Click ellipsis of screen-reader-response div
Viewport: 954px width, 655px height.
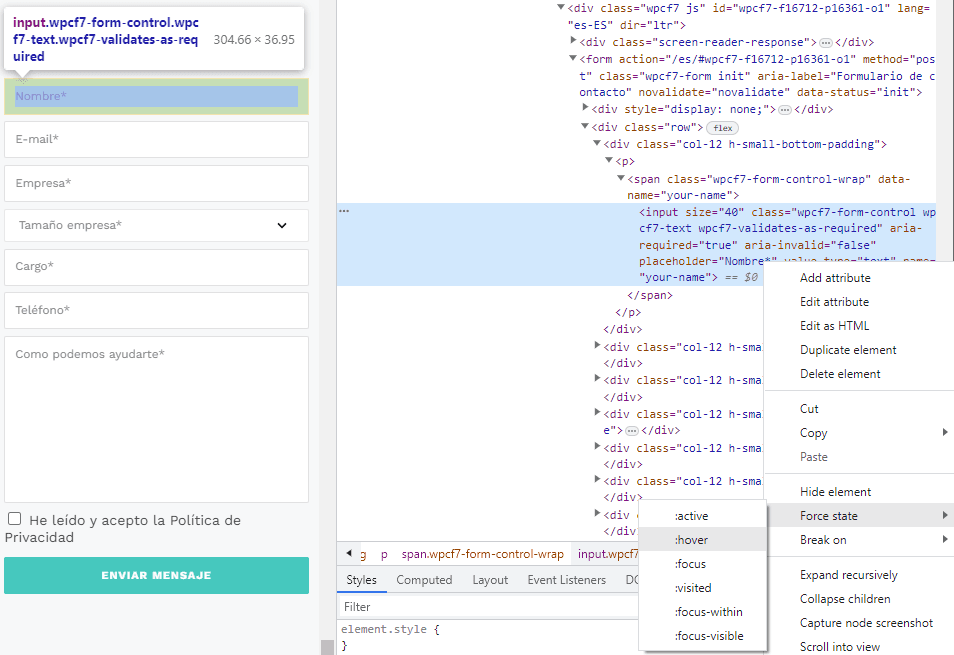826,43
